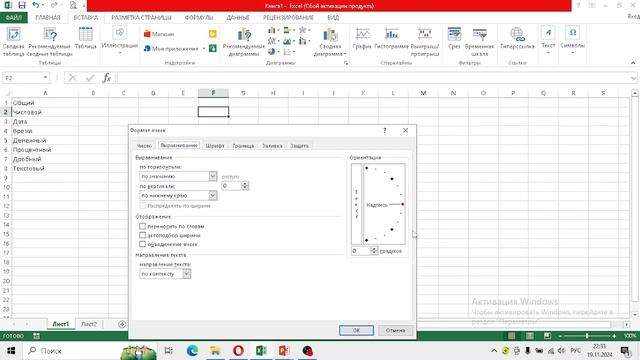Open Microsoft Edge from the taskbar

pyautogui.click(x=192, y=351)
